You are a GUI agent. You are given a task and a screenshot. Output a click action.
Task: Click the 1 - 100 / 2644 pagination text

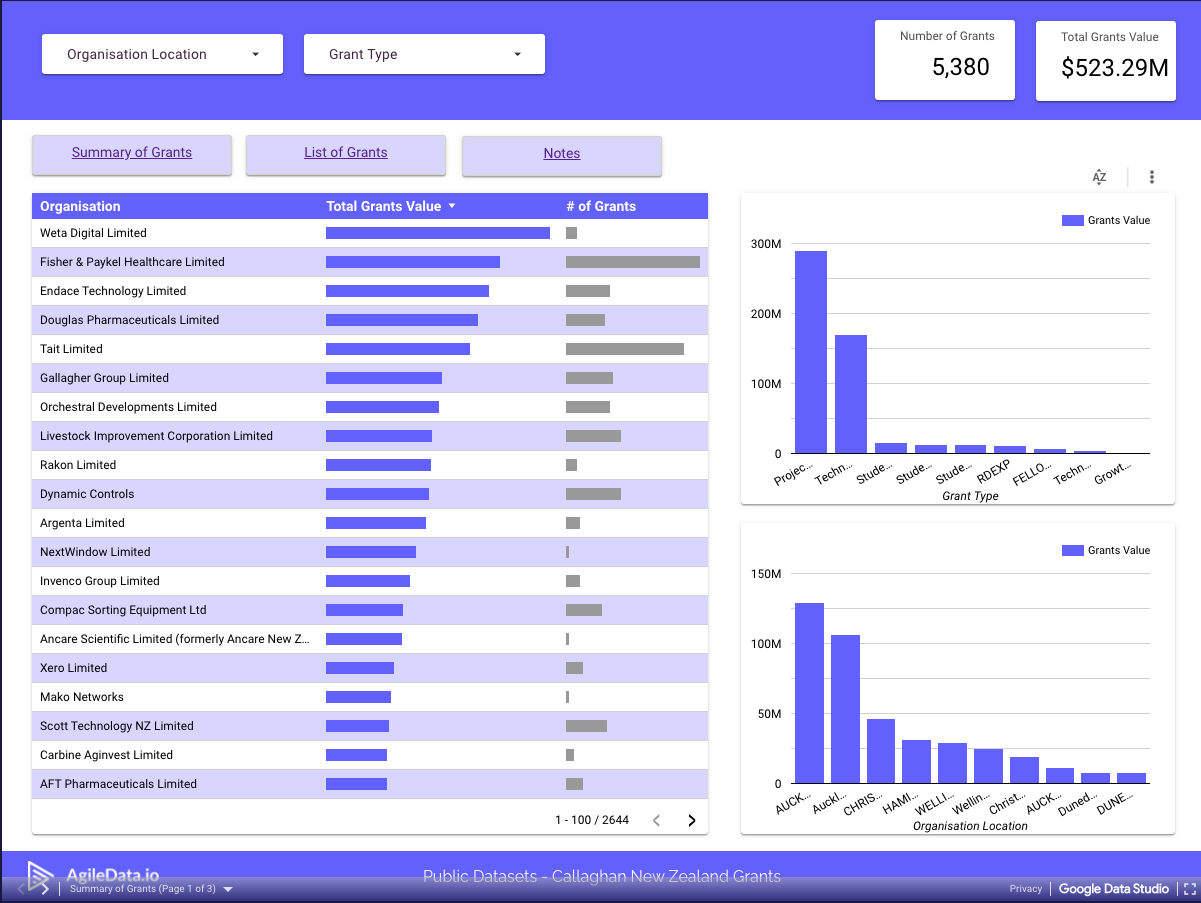coord(592,820)
